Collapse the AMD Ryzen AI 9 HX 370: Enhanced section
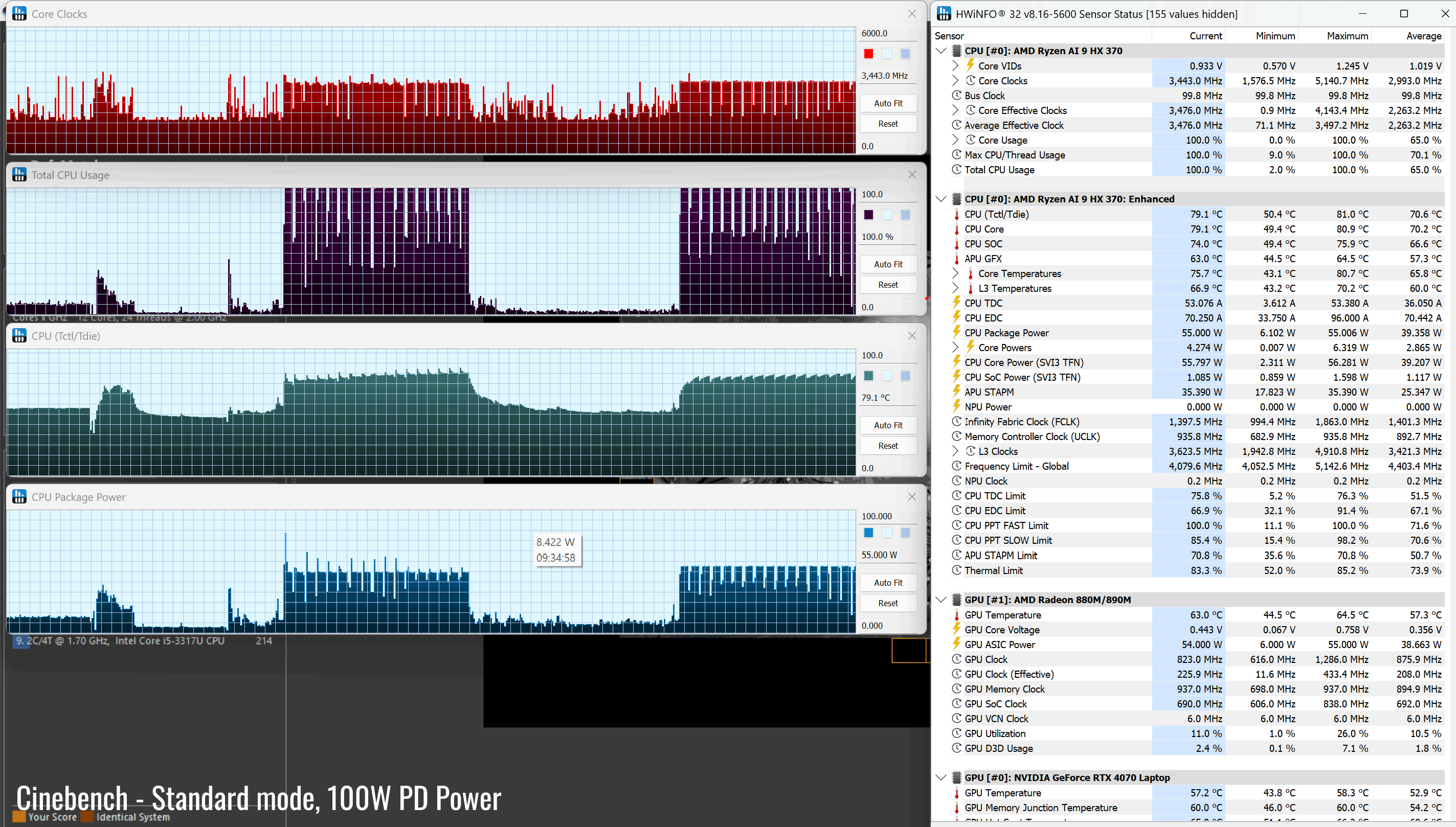The width and height of the screenshot is (1456, 827). [x=941, y=199]
